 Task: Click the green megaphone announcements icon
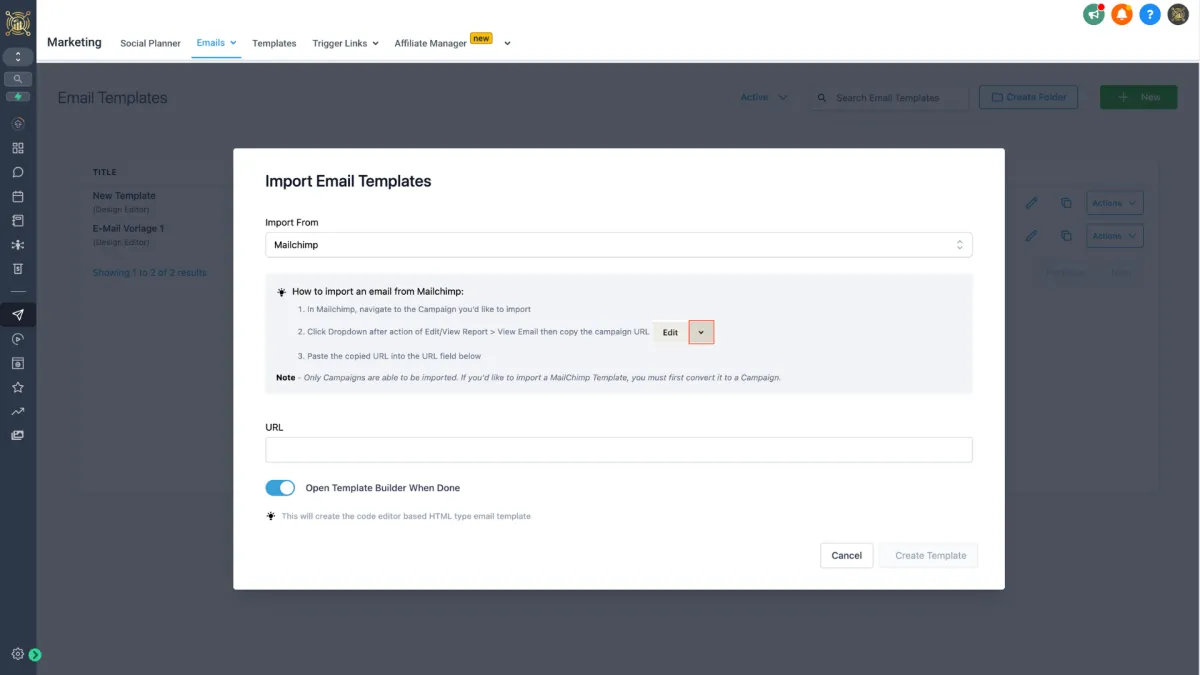(1093, 15)
